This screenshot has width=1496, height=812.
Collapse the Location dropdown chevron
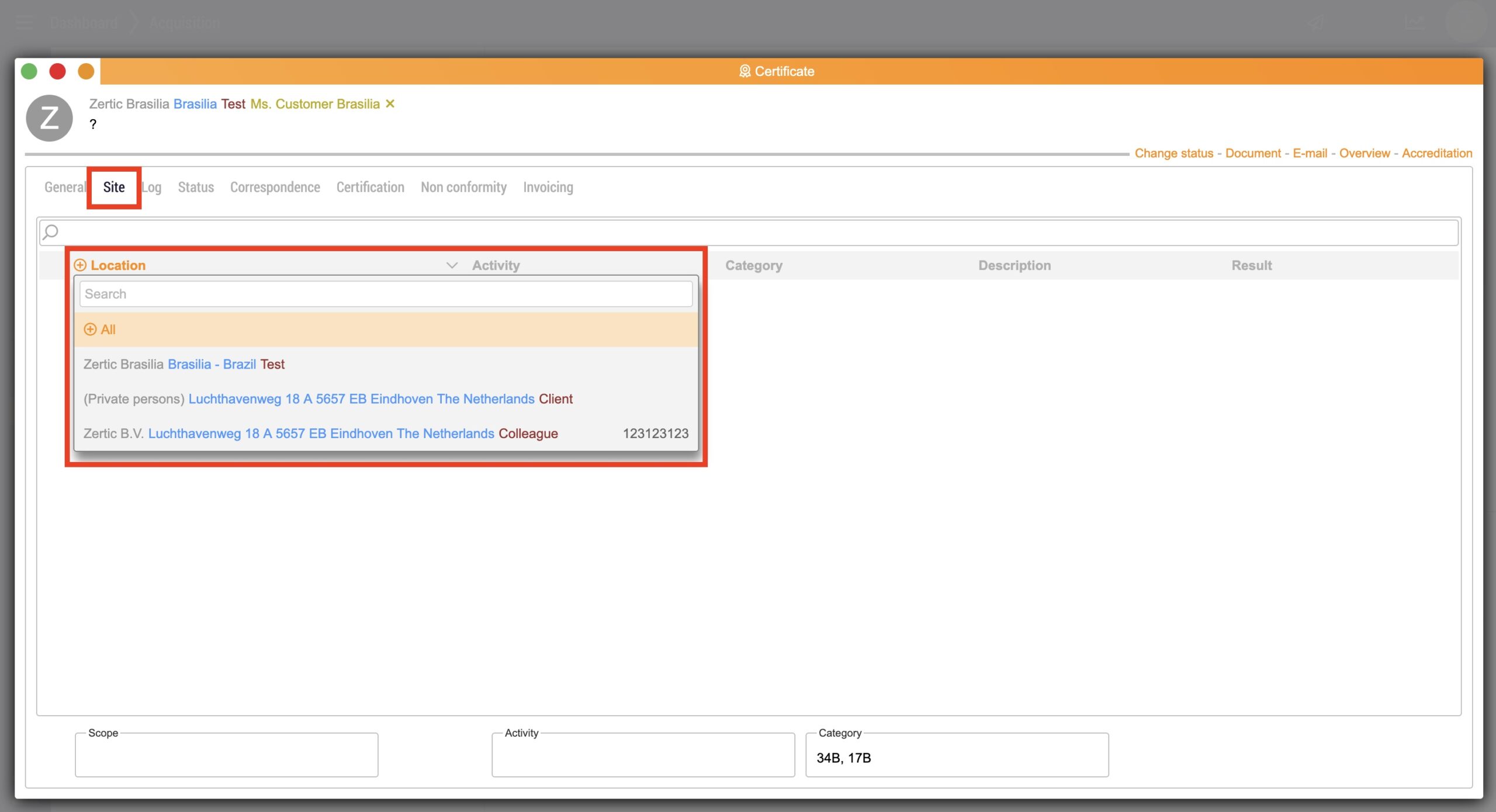[452, 265]
